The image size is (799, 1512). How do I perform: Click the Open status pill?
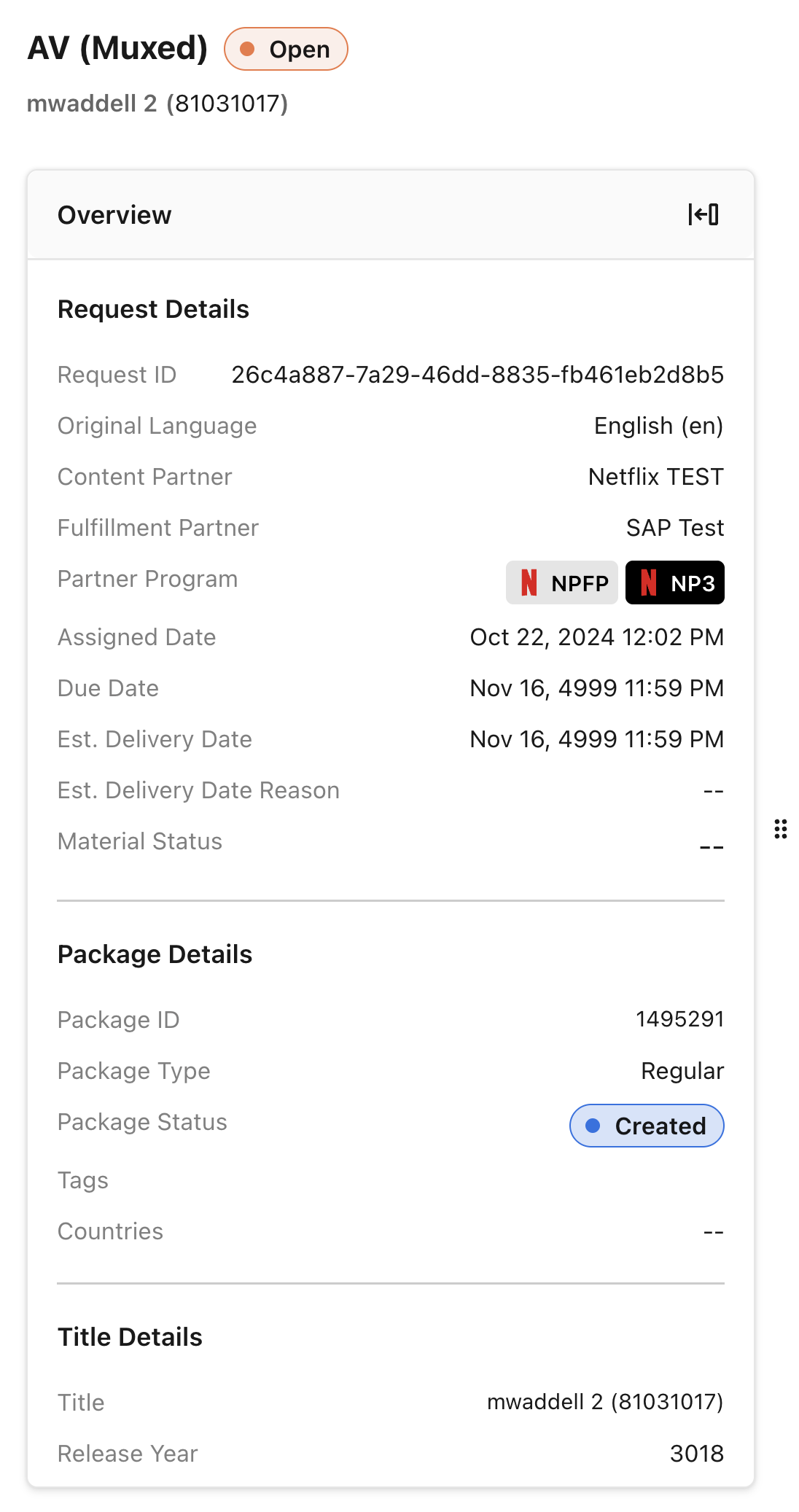point(285,49)
